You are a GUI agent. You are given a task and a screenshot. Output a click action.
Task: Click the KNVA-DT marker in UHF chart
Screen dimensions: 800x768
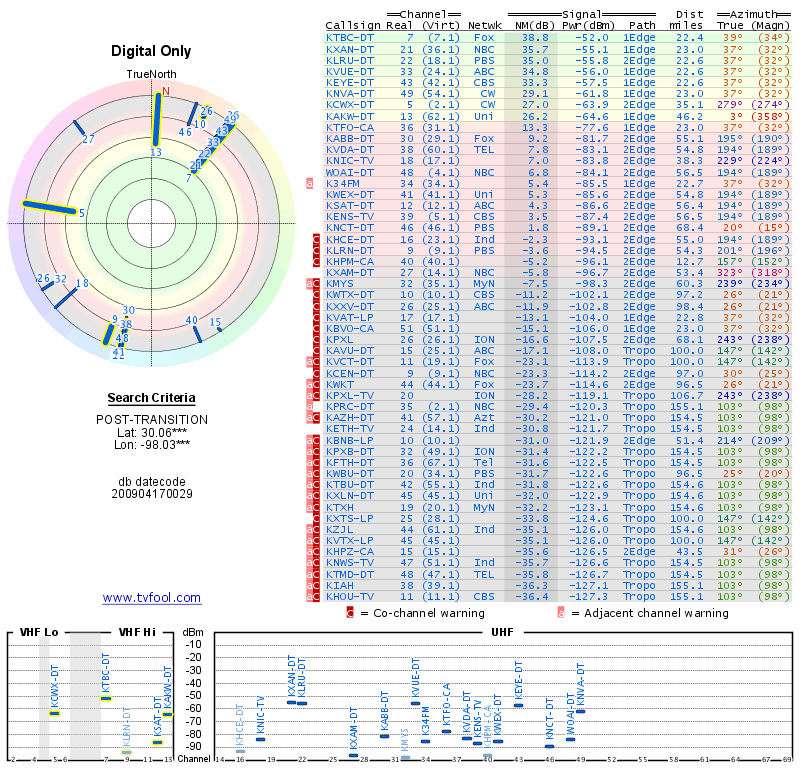click(x=580, y=711)
